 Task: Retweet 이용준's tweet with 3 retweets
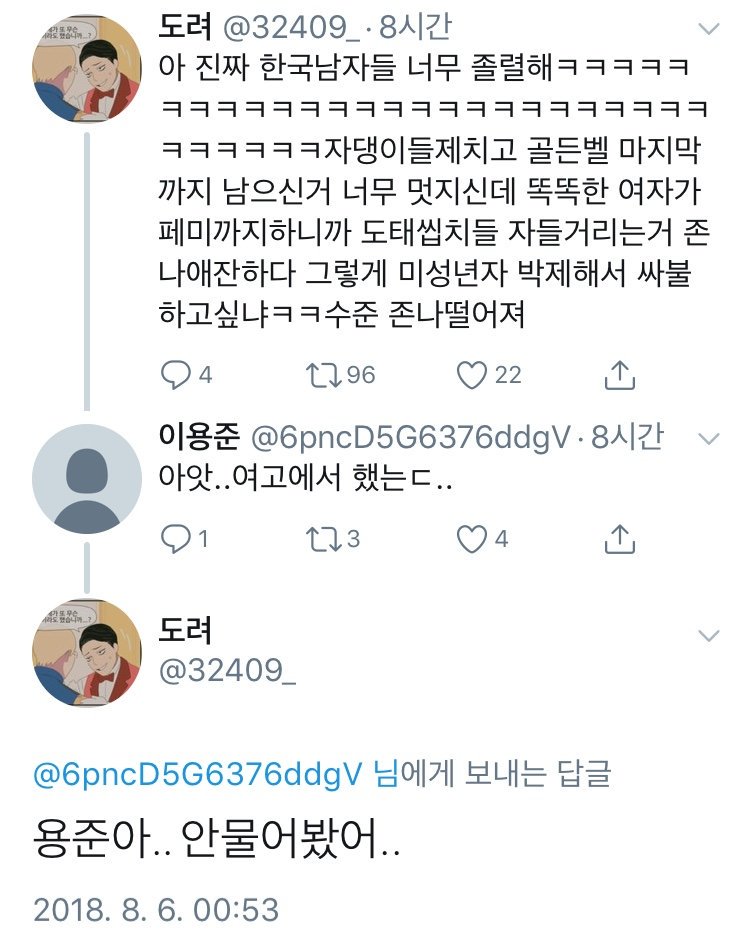tap(320, 539)
